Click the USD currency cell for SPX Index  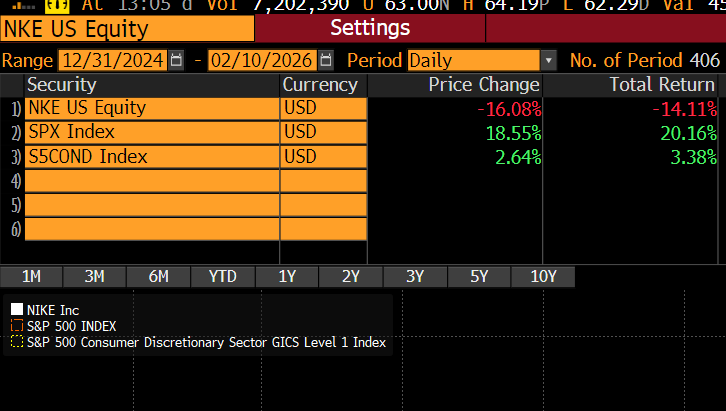(x=323, y=132)
